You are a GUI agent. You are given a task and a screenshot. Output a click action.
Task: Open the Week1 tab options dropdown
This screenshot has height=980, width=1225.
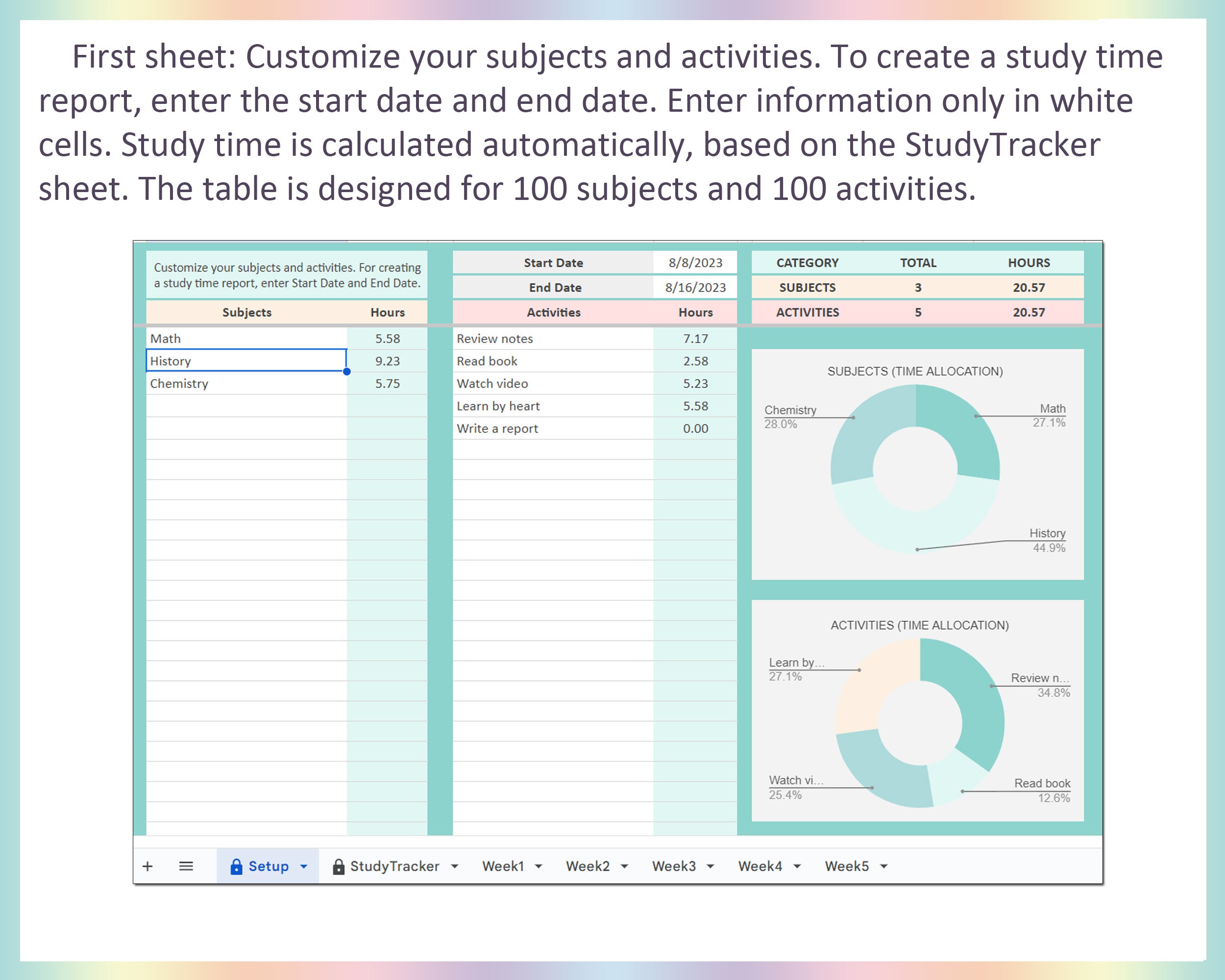539,866
